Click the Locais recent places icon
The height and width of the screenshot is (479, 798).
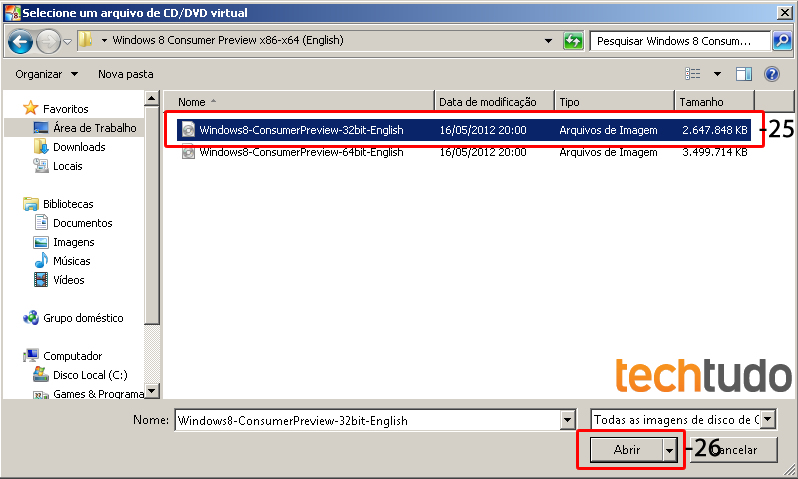coord(41,165)
